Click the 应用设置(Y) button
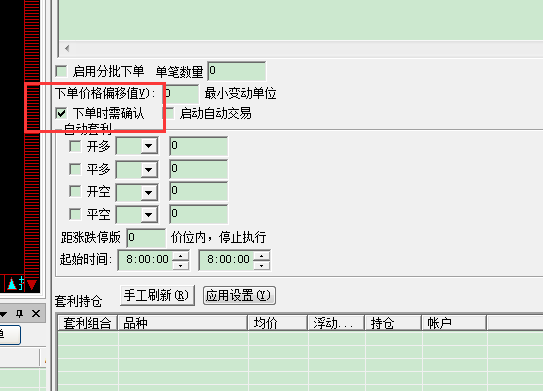543x391 pixels. point(239,295)
